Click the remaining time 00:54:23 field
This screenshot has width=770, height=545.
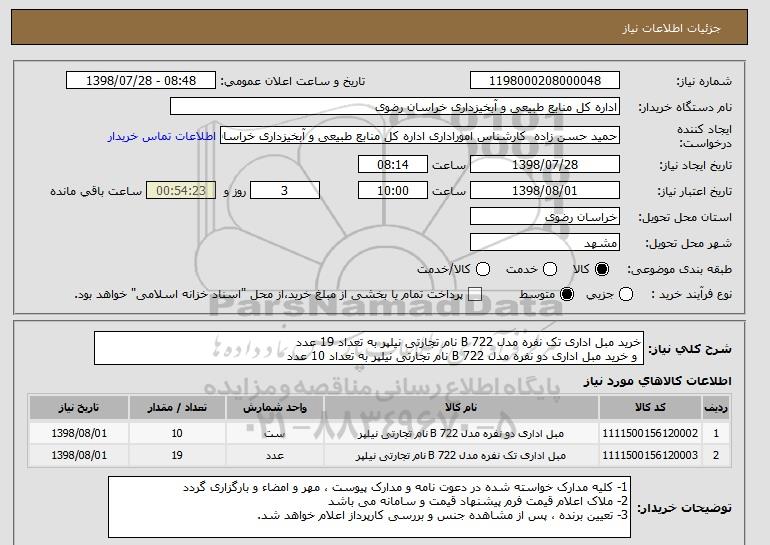click(181, 191)
